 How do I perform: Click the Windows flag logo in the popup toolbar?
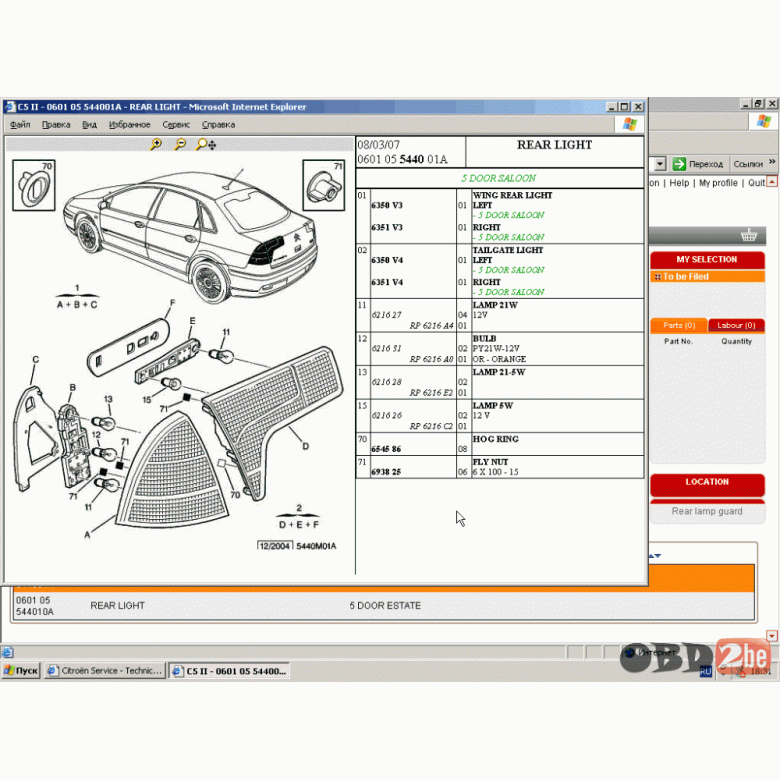(629, 124)
